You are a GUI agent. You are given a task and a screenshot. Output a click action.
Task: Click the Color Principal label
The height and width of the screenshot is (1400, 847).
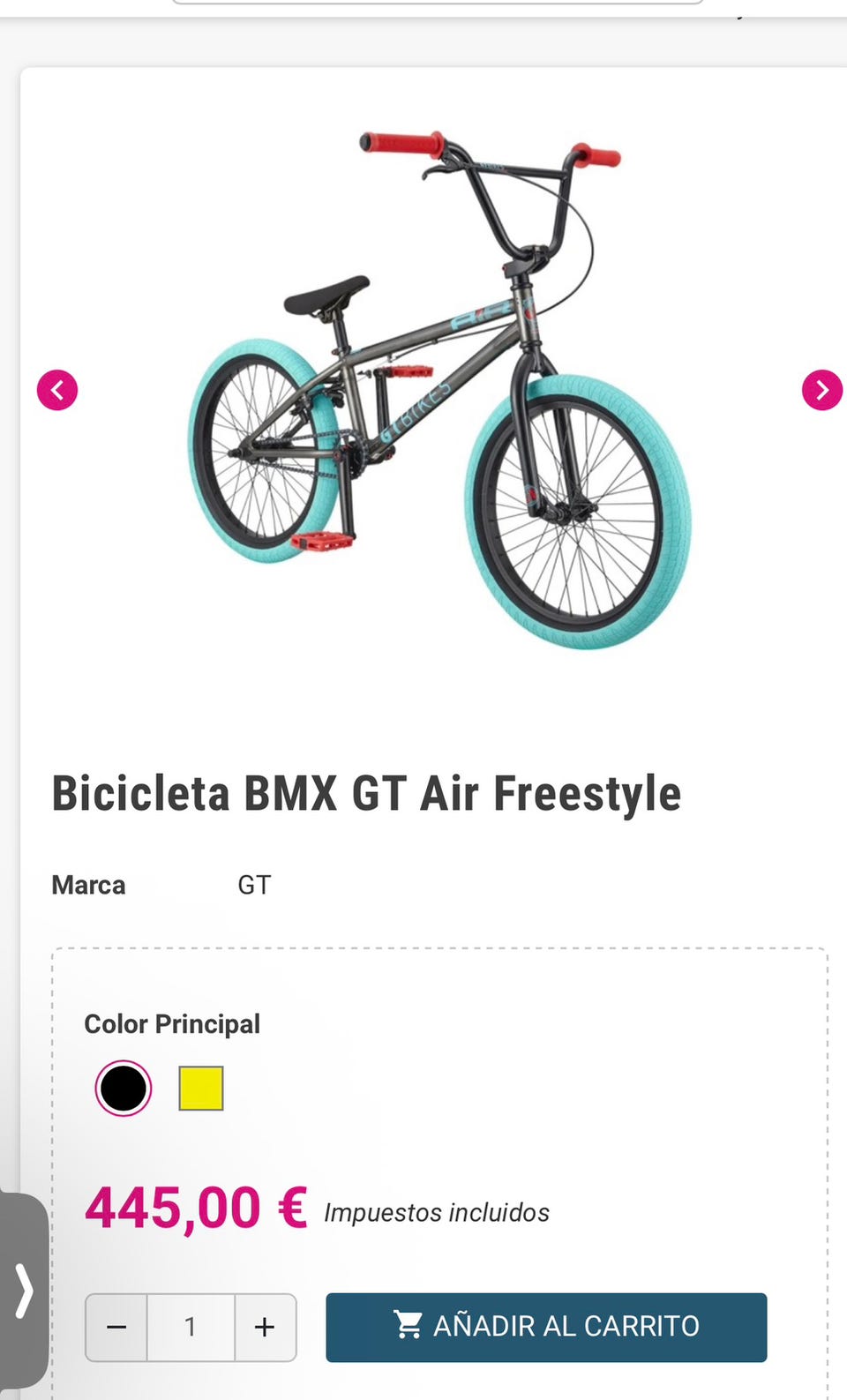[172, 1024]
